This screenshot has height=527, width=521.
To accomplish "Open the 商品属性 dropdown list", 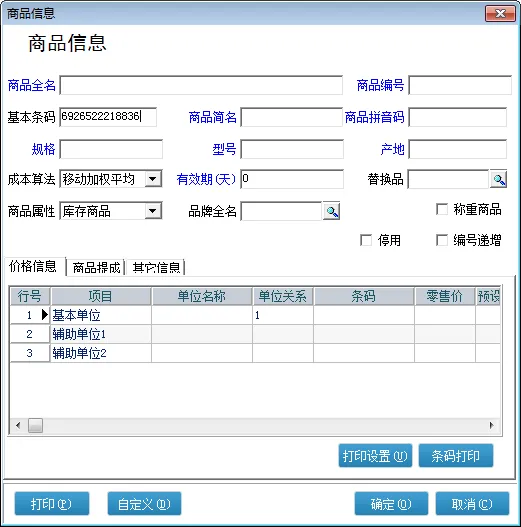I will pos(153,211).
